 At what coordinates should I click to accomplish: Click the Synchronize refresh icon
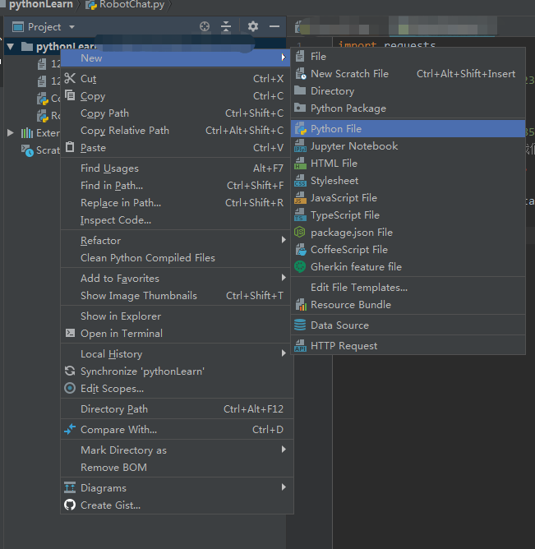[70, 371]
